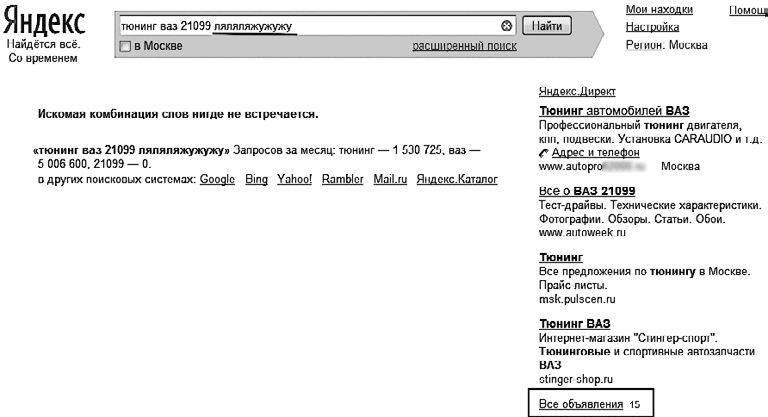
Task: Open the Яндекс.Директ heading link
Action: click(577, 91)
